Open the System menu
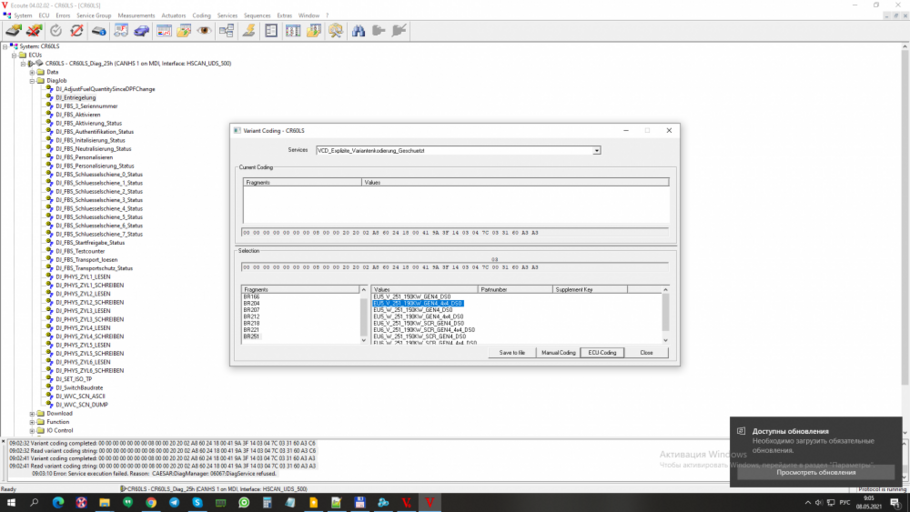 [23, 16]
